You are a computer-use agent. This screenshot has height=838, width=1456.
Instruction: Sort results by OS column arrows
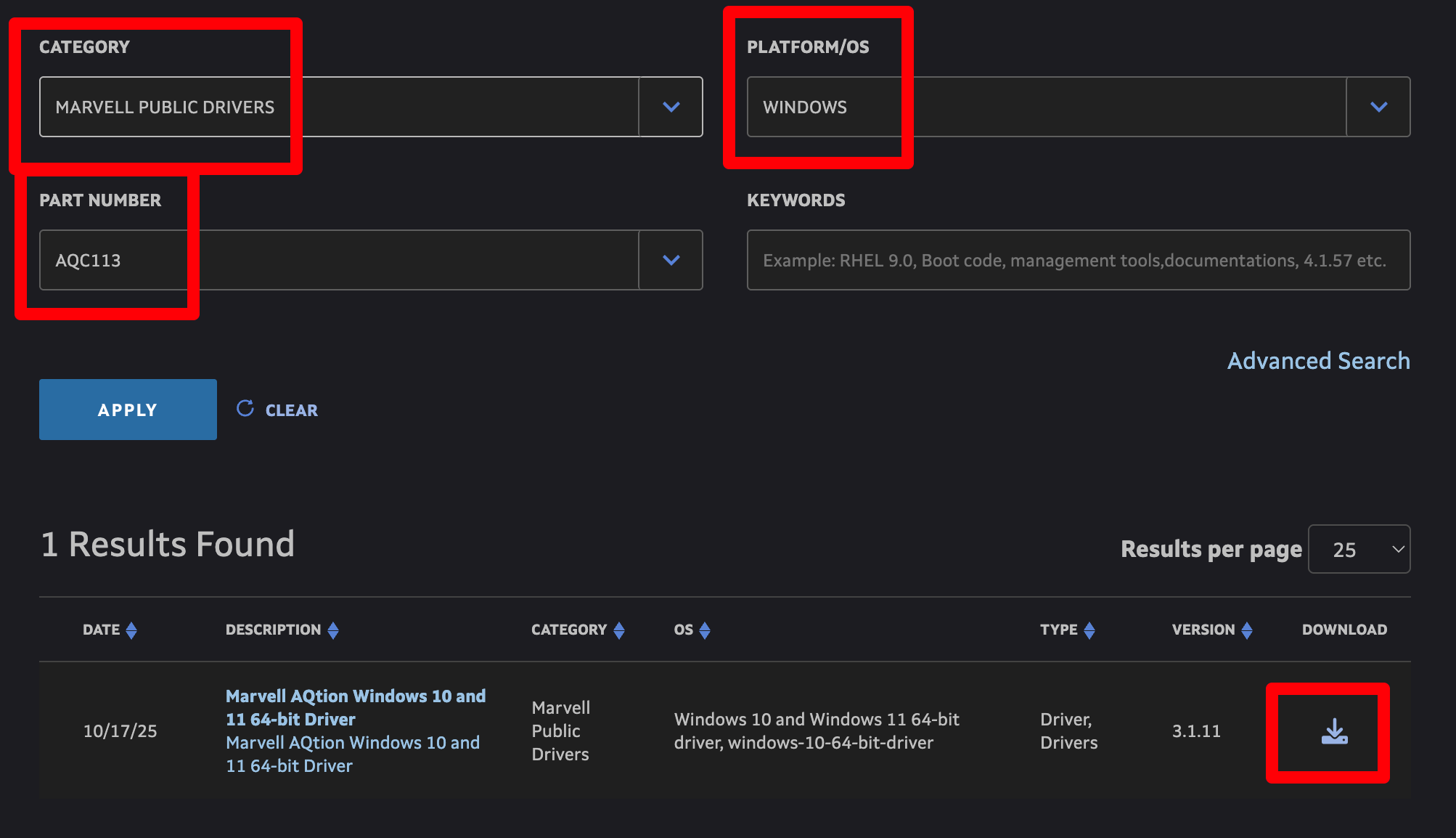(705, 630)
